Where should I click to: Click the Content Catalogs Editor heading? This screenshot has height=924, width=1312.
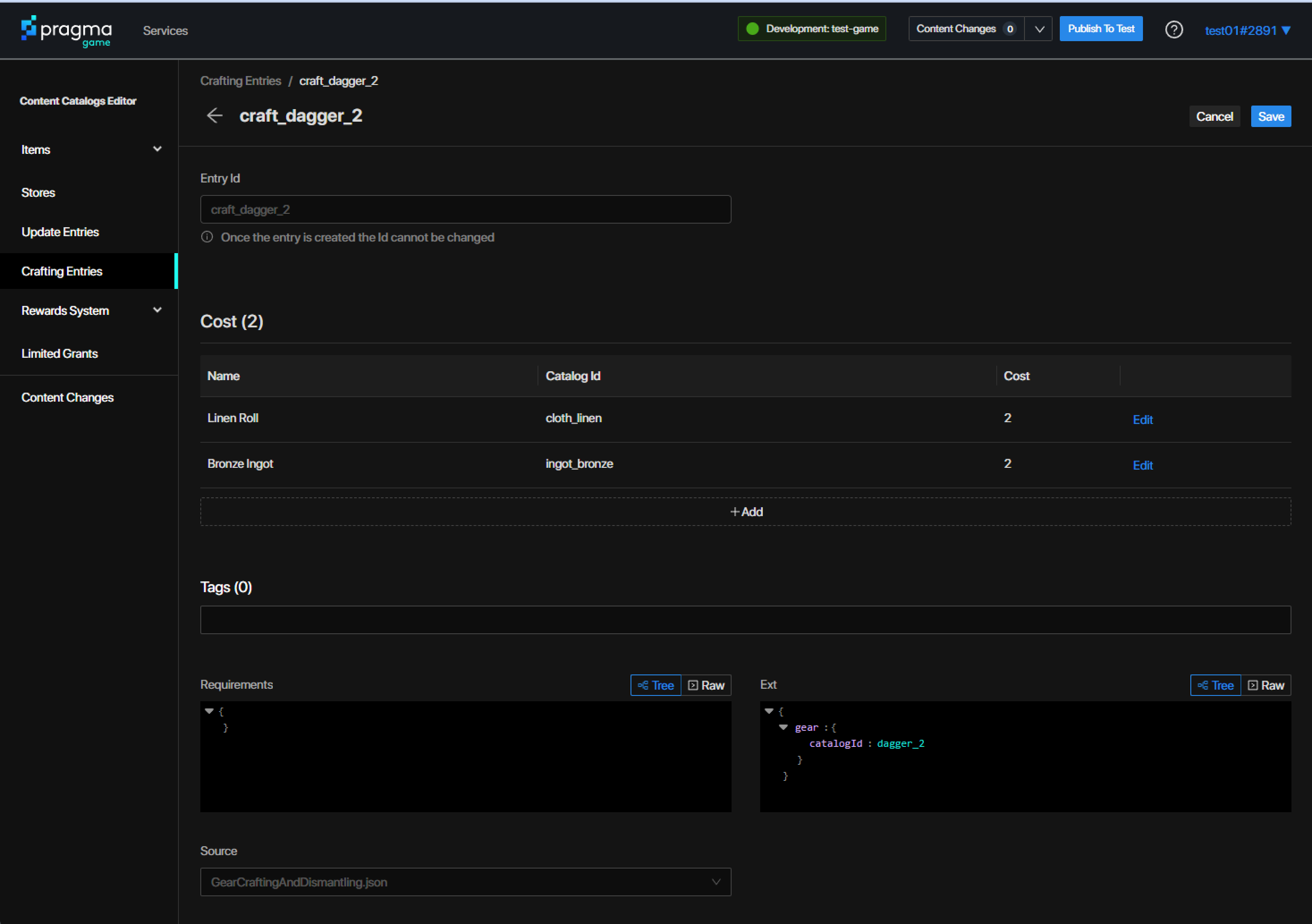(x=78, y=101)
